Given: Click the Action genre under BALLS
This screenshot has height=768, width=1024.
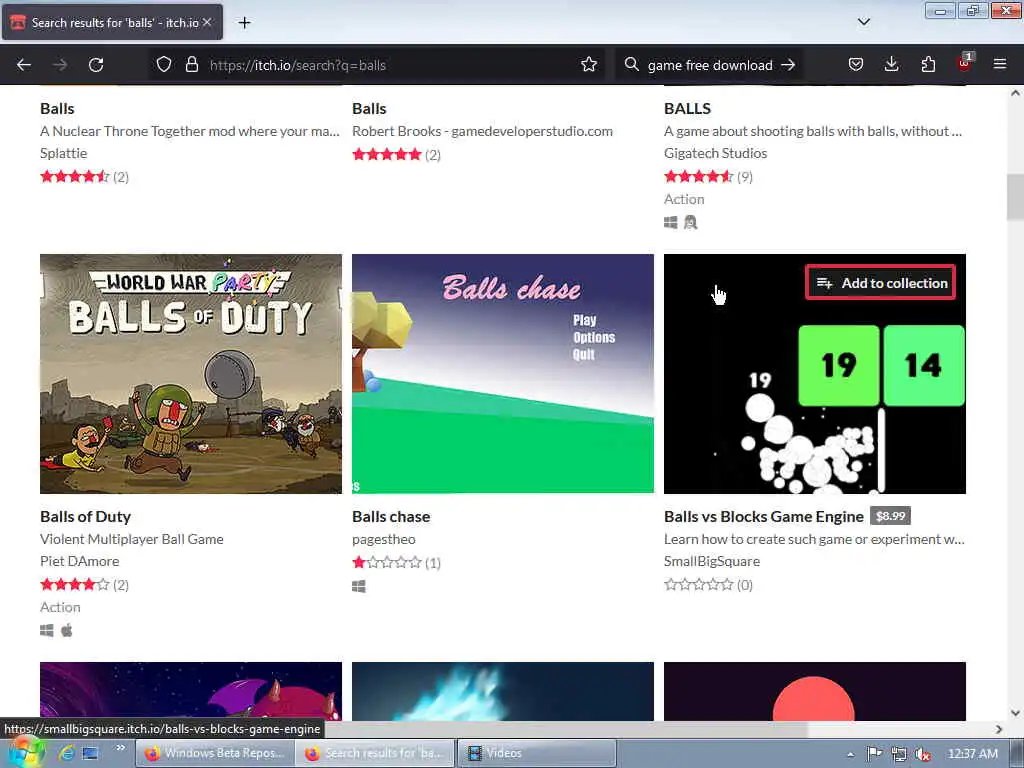Looking at the screenshot, I should [x=684, y=199].
